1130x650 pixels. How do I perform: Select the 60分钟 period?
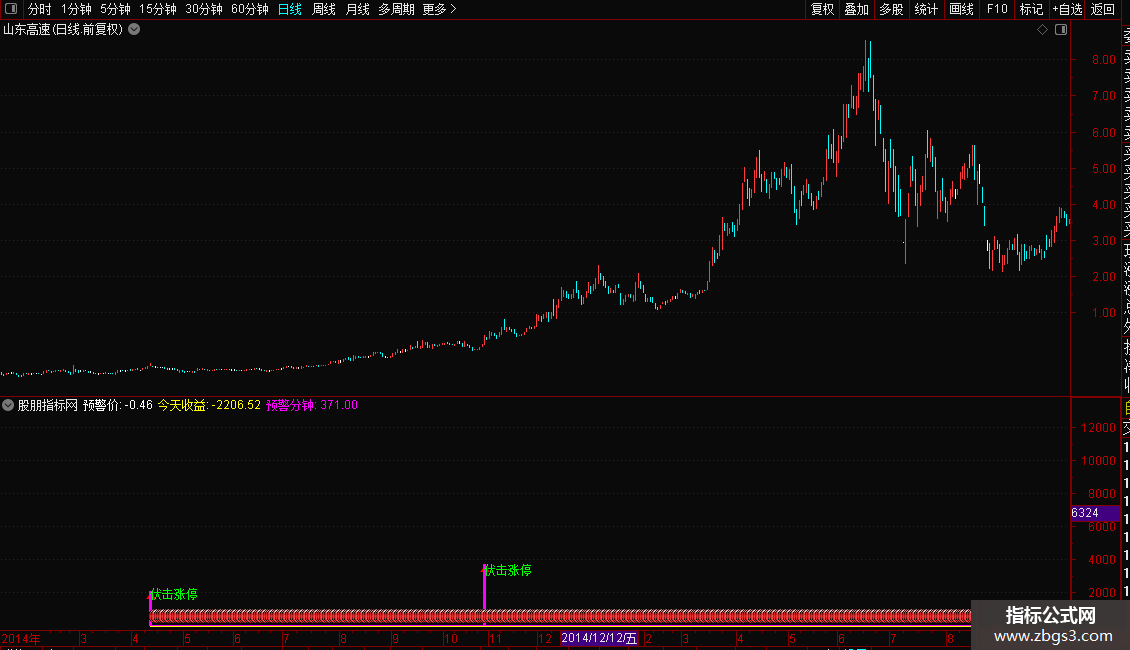[249, 9]
